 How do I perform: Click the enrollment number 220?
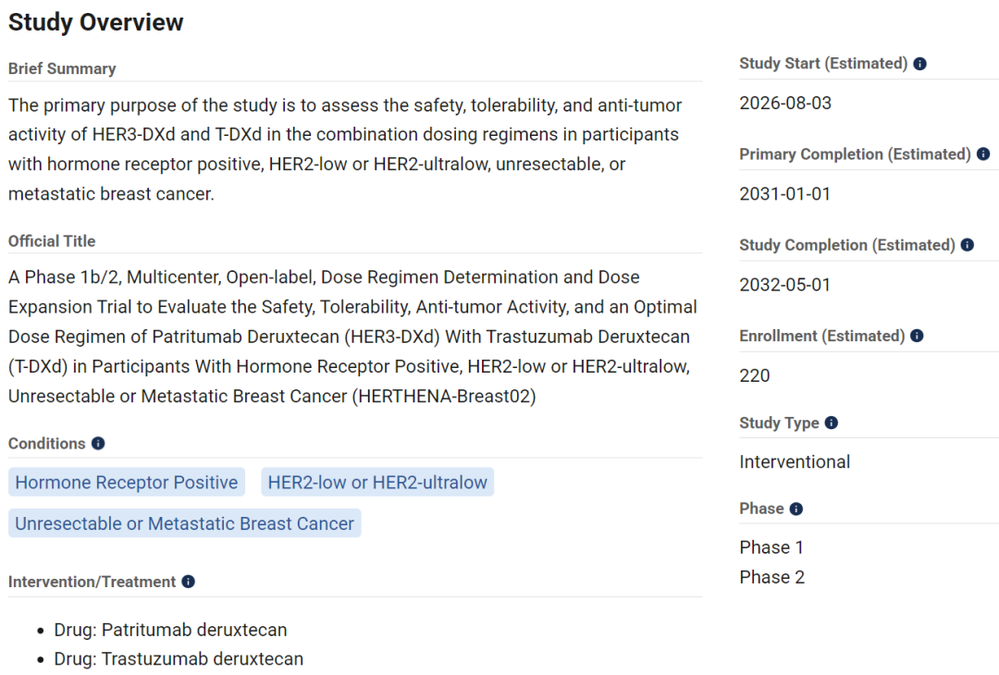754,376
